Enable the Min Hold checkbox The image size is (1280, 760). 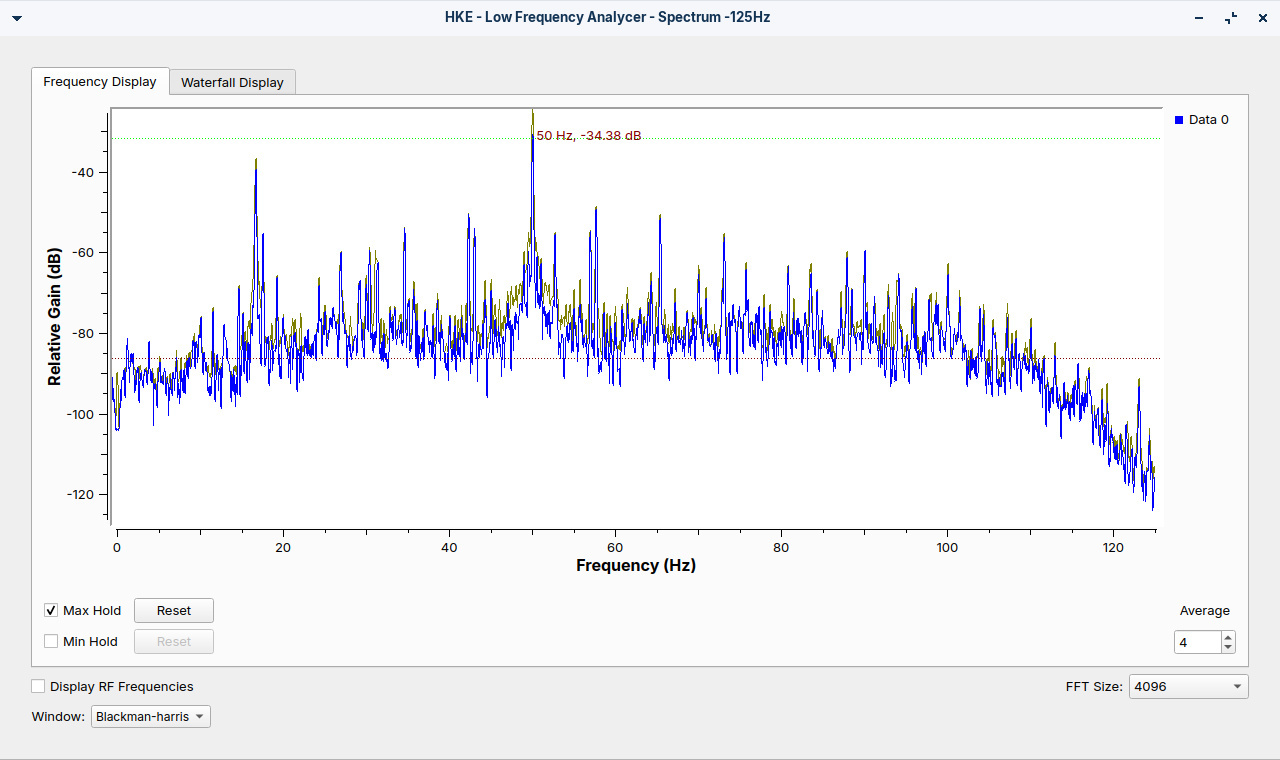click(x=51, y=642)
